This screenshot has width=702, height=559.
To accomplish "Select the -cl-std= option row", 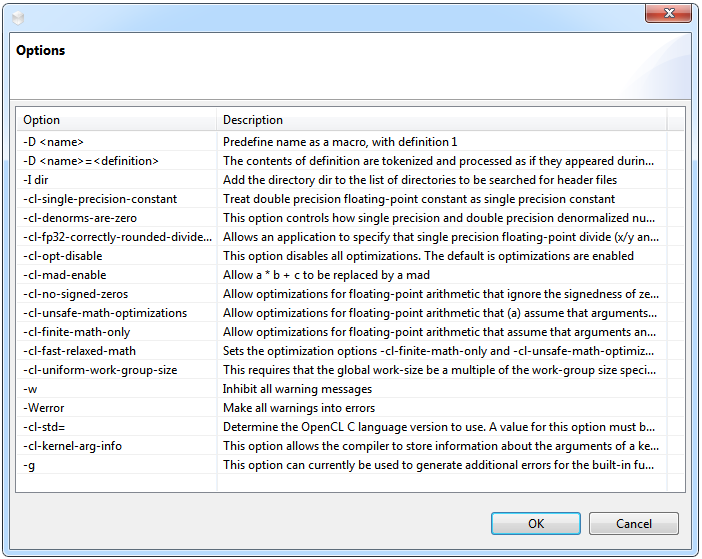I will (44, 427).
